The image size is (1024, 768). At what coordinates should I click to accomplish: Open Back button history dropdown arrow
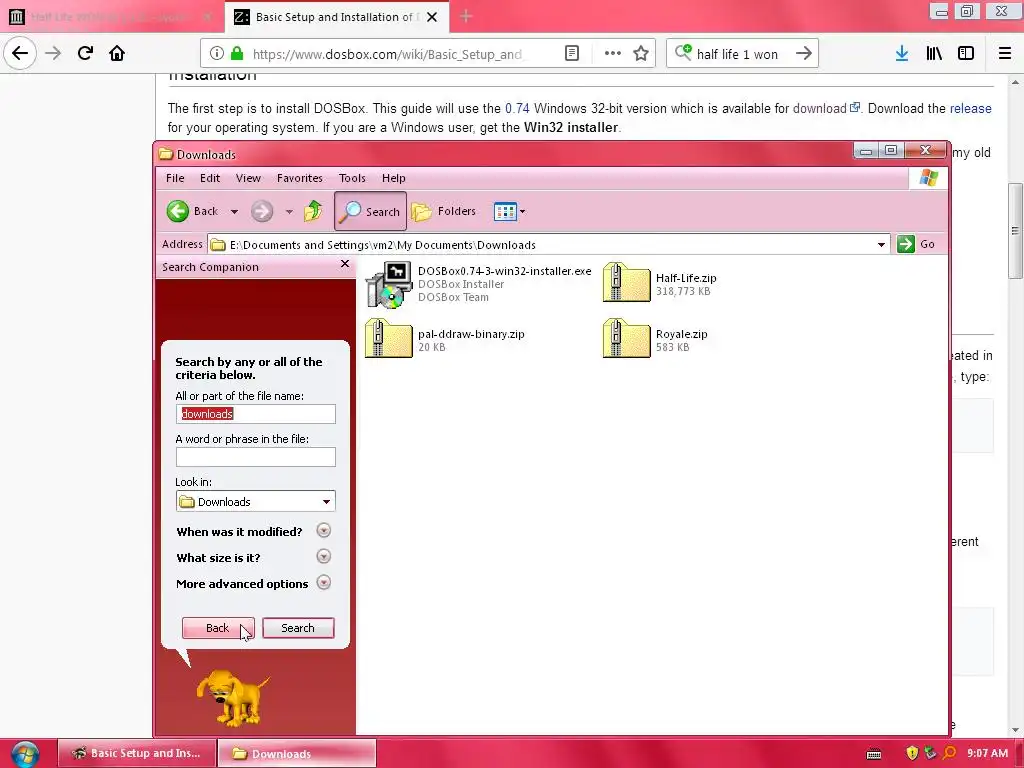(234, 212)
